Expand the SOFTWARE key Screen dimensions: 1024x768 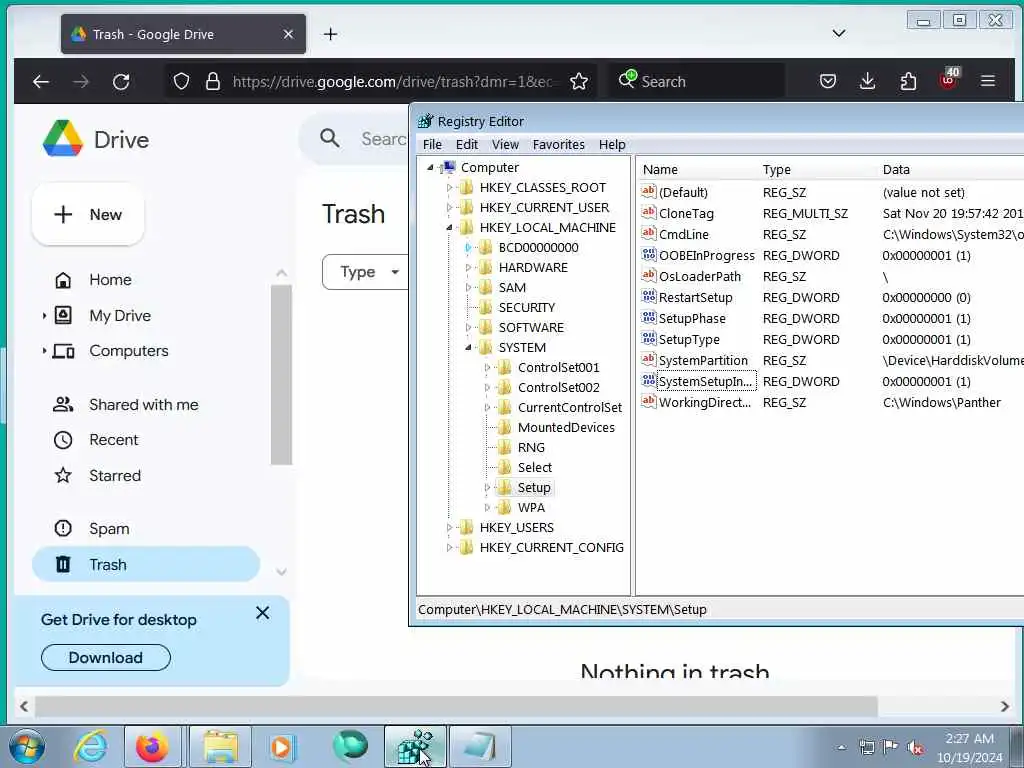coord(468,328)
